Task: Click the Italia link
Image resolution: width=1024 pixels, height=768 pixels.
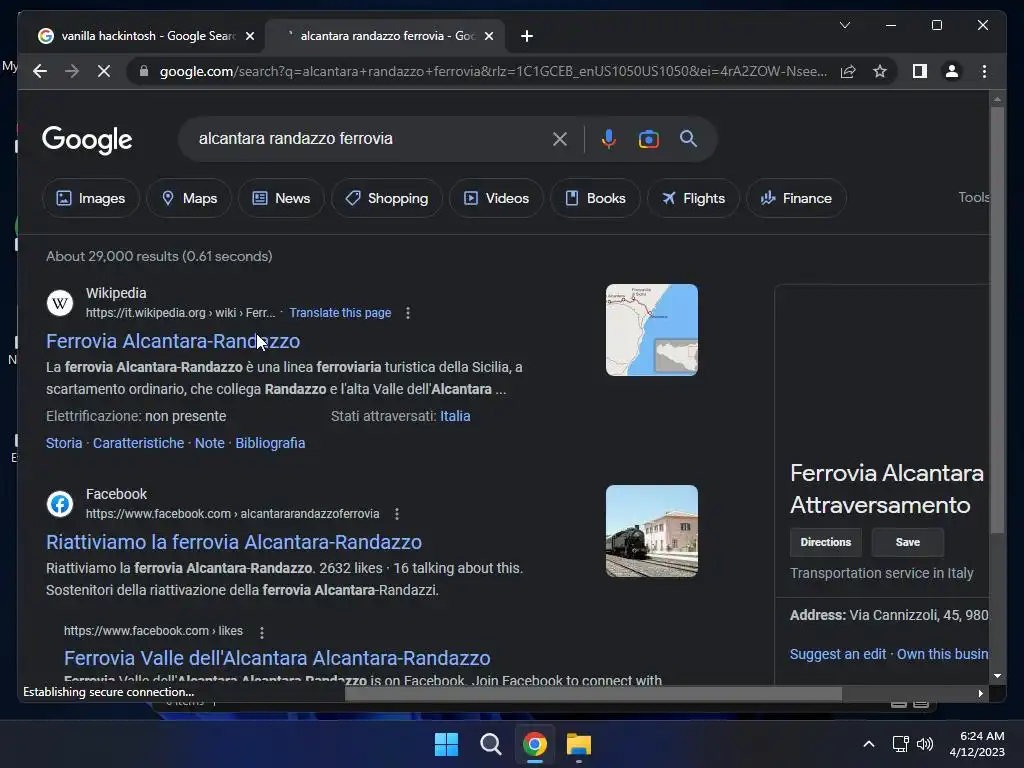Action: [x=455, y=416]
